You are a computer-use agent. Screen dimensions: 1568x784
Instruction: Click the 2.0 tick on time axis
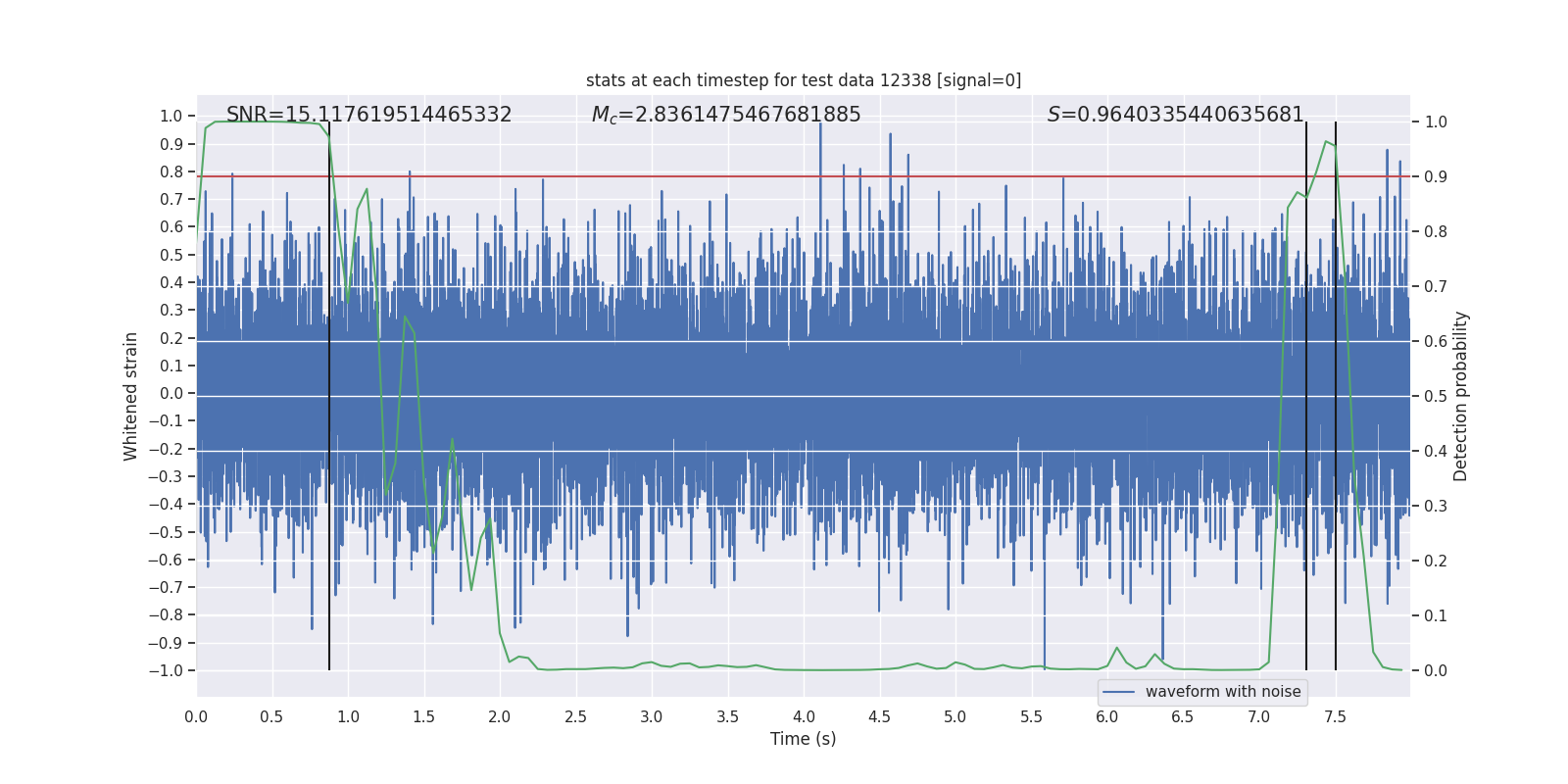point(500,716)
